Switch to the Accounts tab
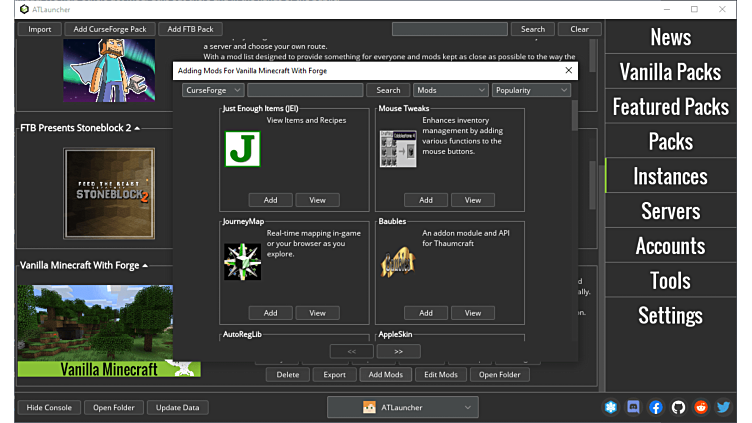This screenshot has width=752, height=423. pos(670,246)
